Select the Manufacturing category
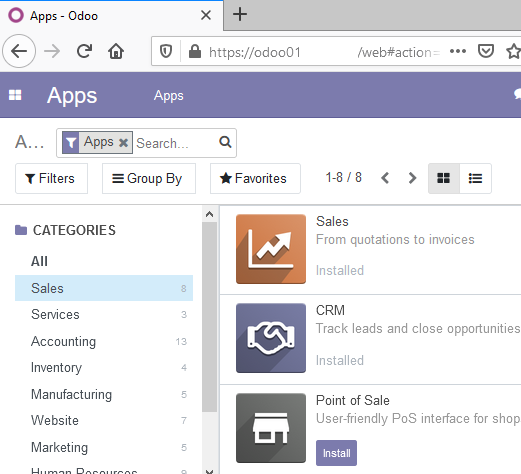This screenshot has width=521, height=474. (104, 394)
